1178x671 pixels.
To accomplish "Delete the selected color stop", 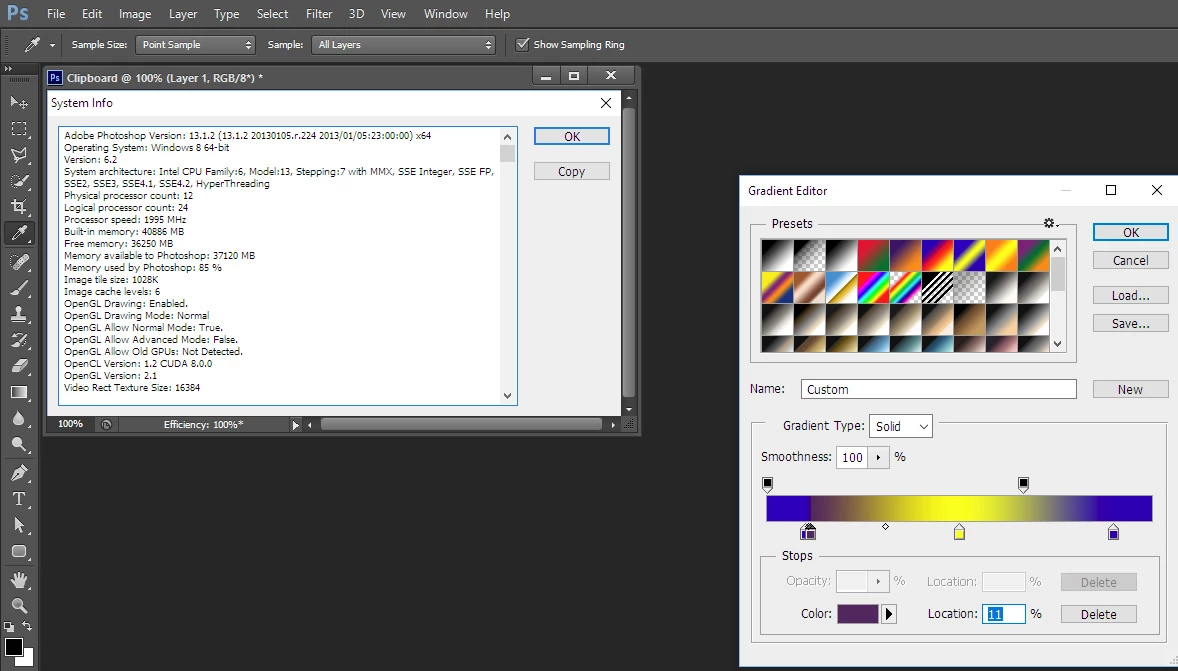I will (1098, 614).
